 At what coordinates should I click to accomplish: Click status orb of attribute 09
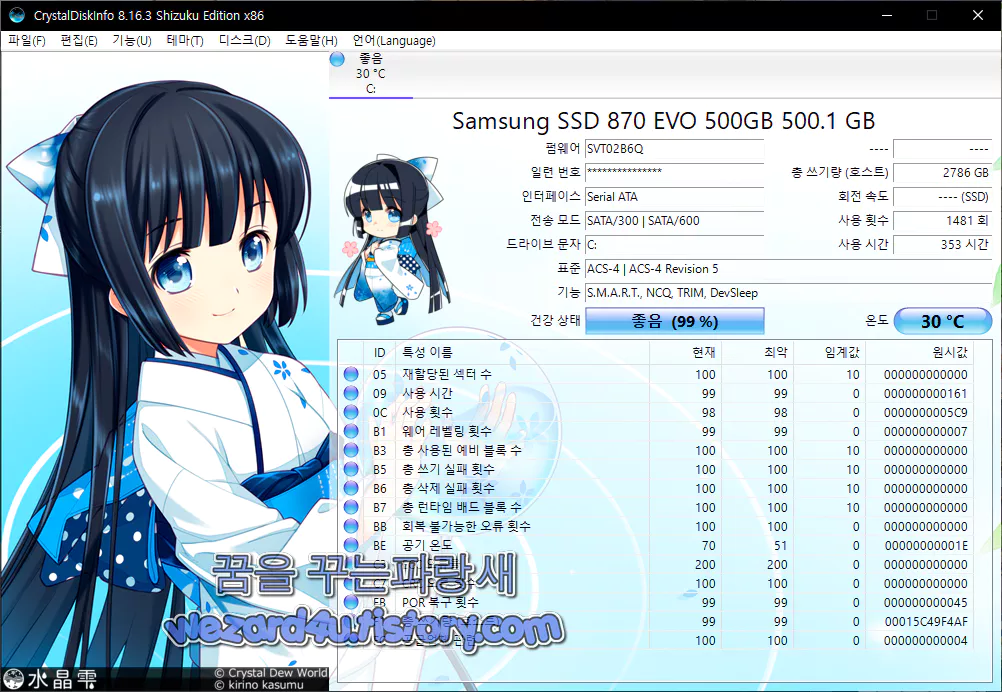(x=351, y=393)
